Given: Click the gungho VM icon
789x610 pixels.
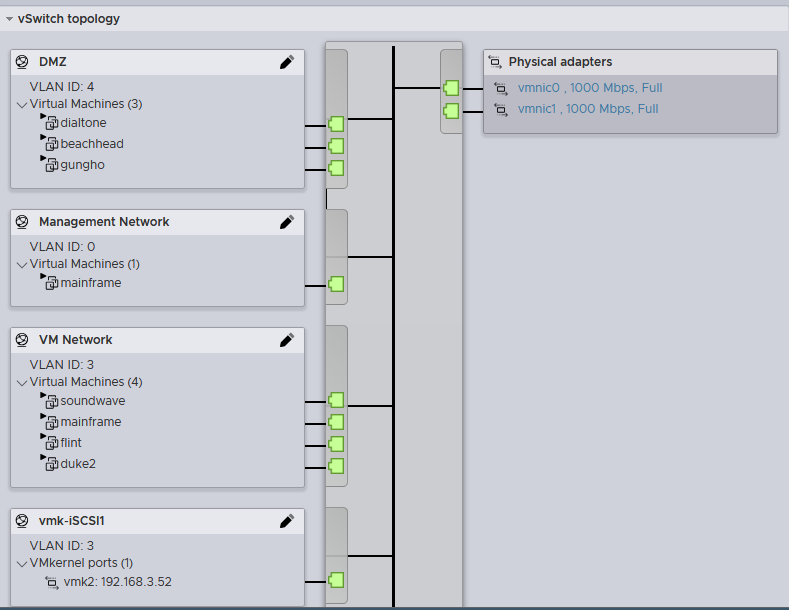Looking at the screenshot, I should pos(50,164).
